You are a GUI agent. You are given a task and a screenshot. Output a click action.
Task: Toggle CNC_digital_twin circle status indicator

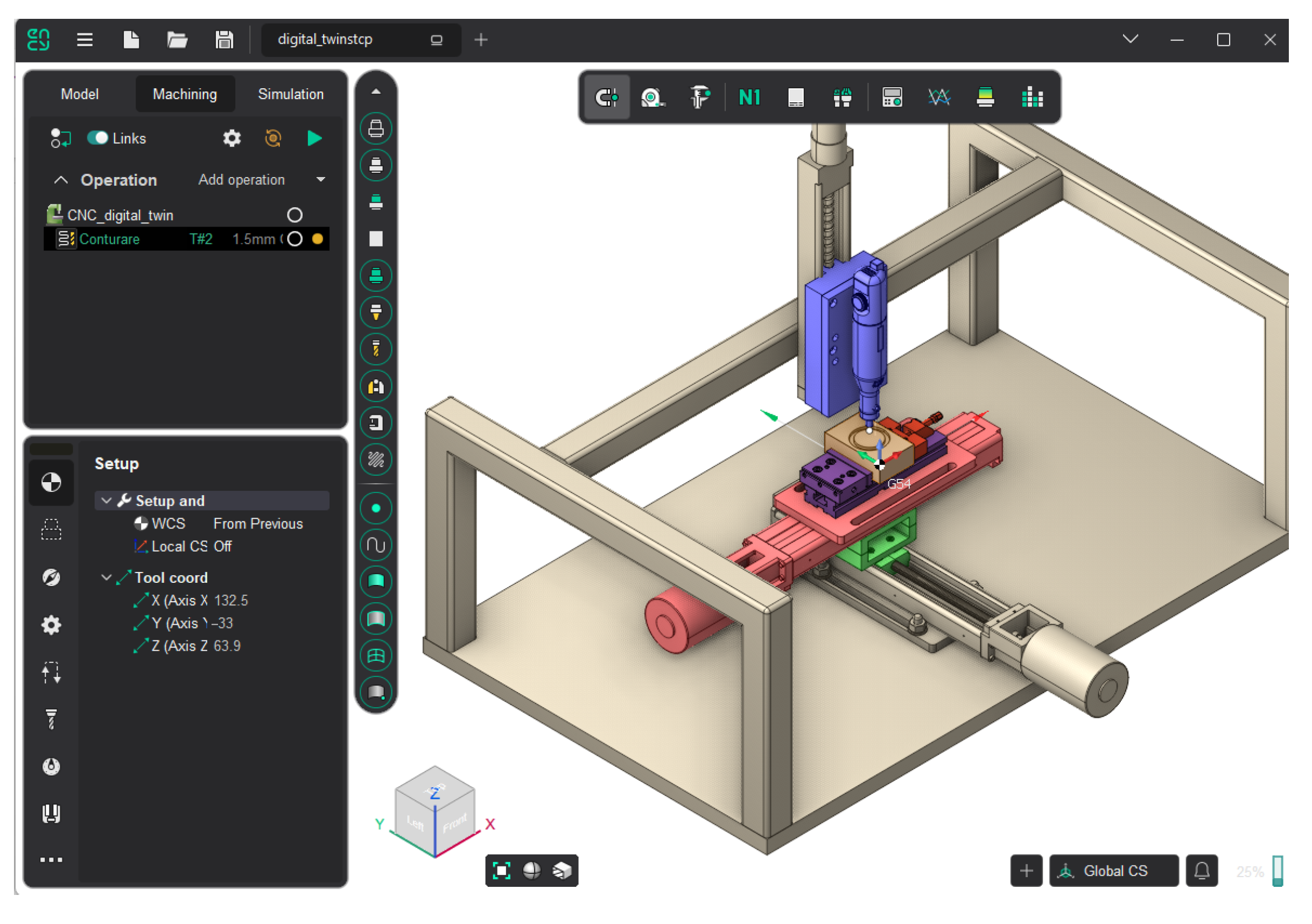[294, 215]
